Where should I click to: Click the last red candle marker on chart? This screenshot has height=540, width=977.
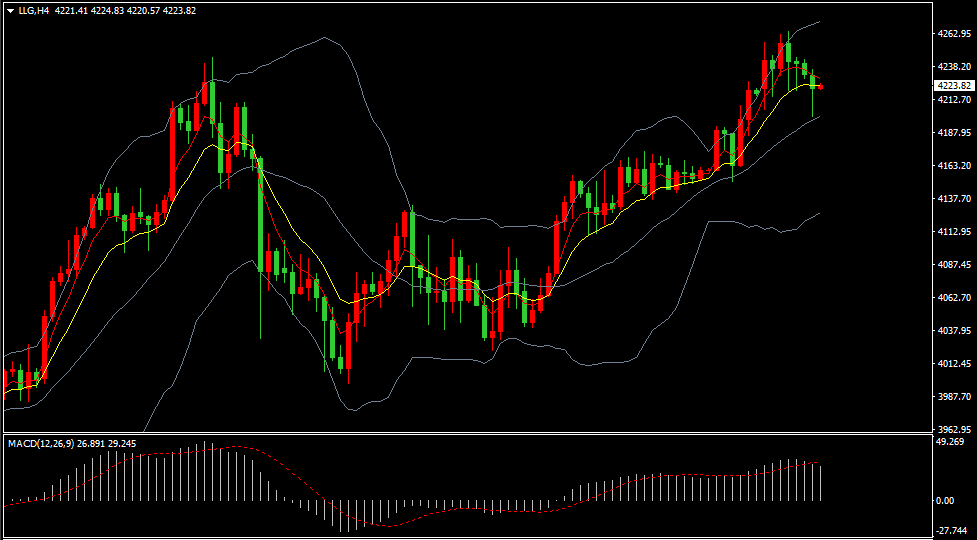point(820,87)
